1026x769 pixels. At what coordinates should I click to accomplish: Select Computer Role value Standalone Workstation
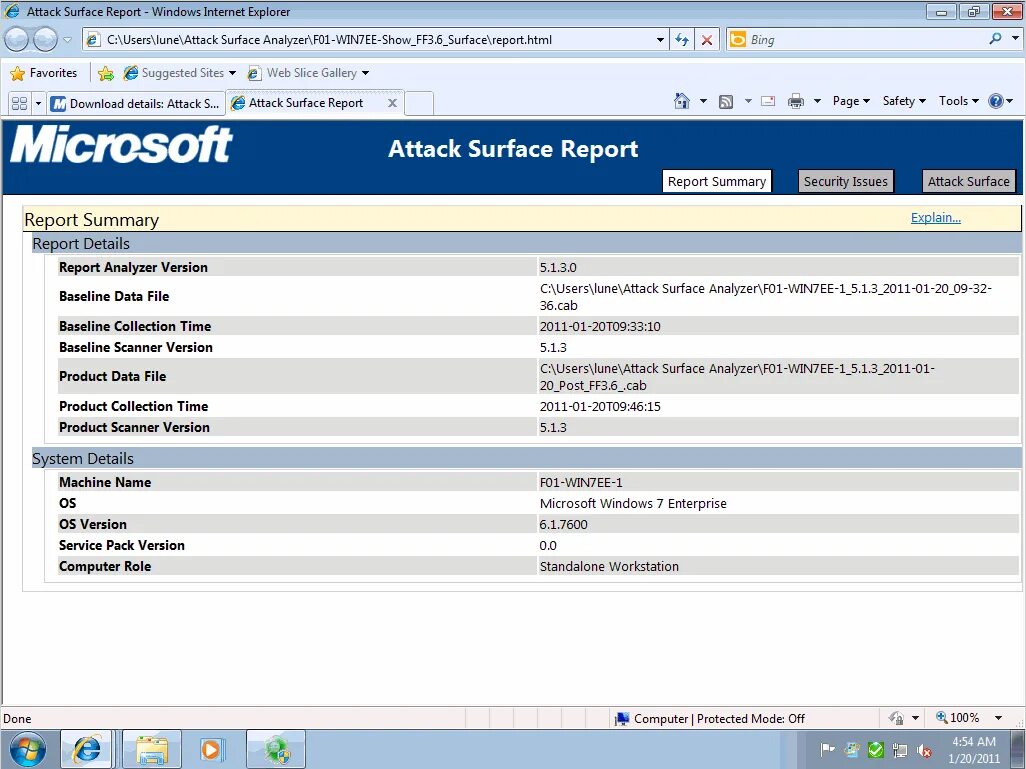coord(609,566)
